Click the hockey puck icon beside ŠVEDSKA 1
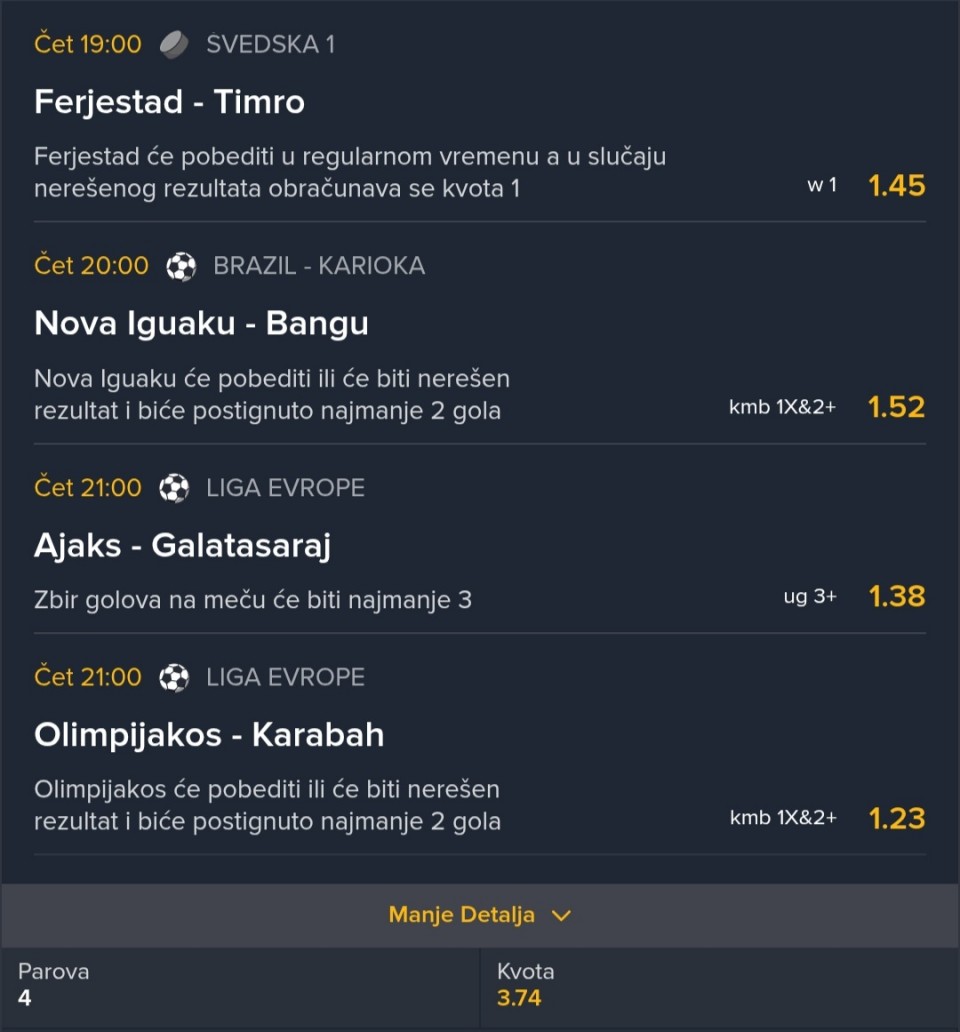The height and width of the screenshot is (1032, 960). pyautogui.click(x=174, y=45)
